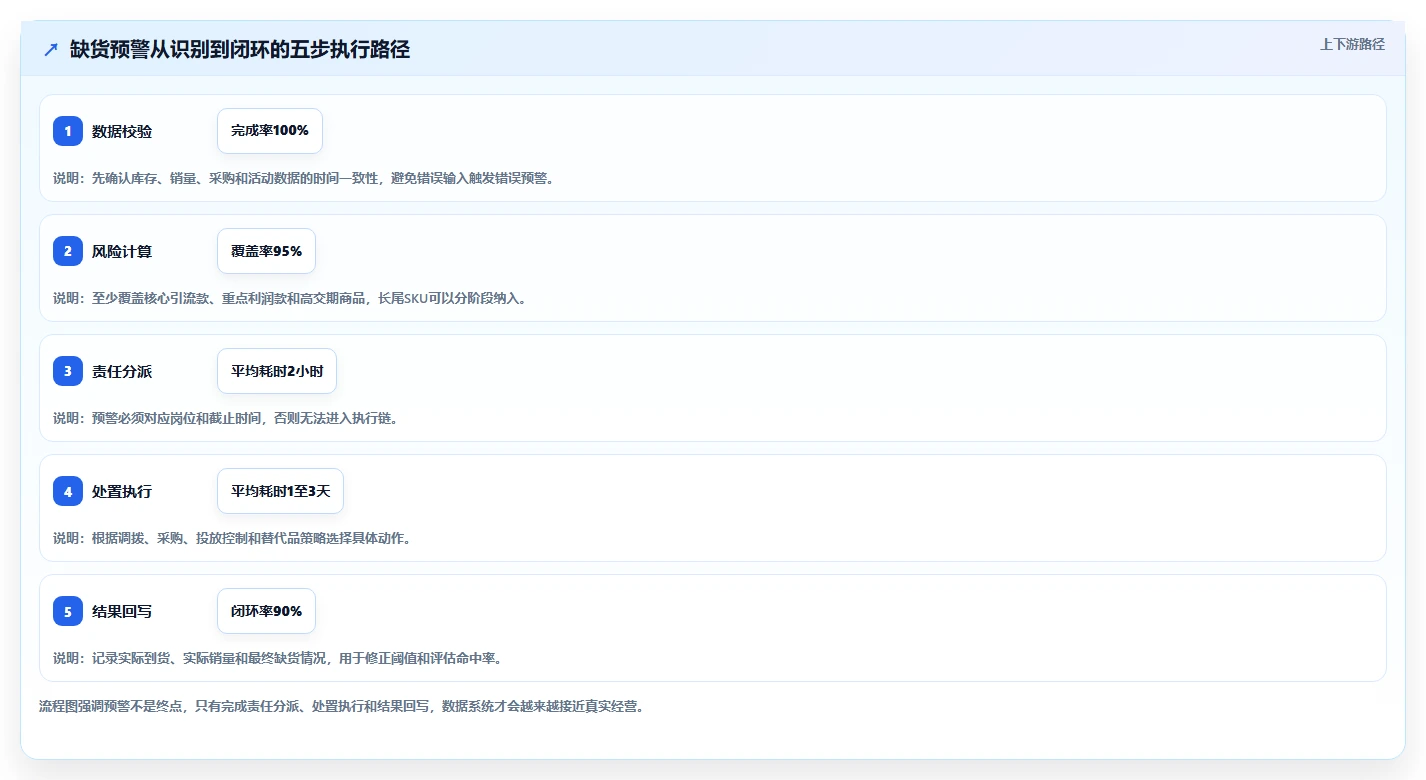Select the 风险计算 step title

[x=122, y=252]
